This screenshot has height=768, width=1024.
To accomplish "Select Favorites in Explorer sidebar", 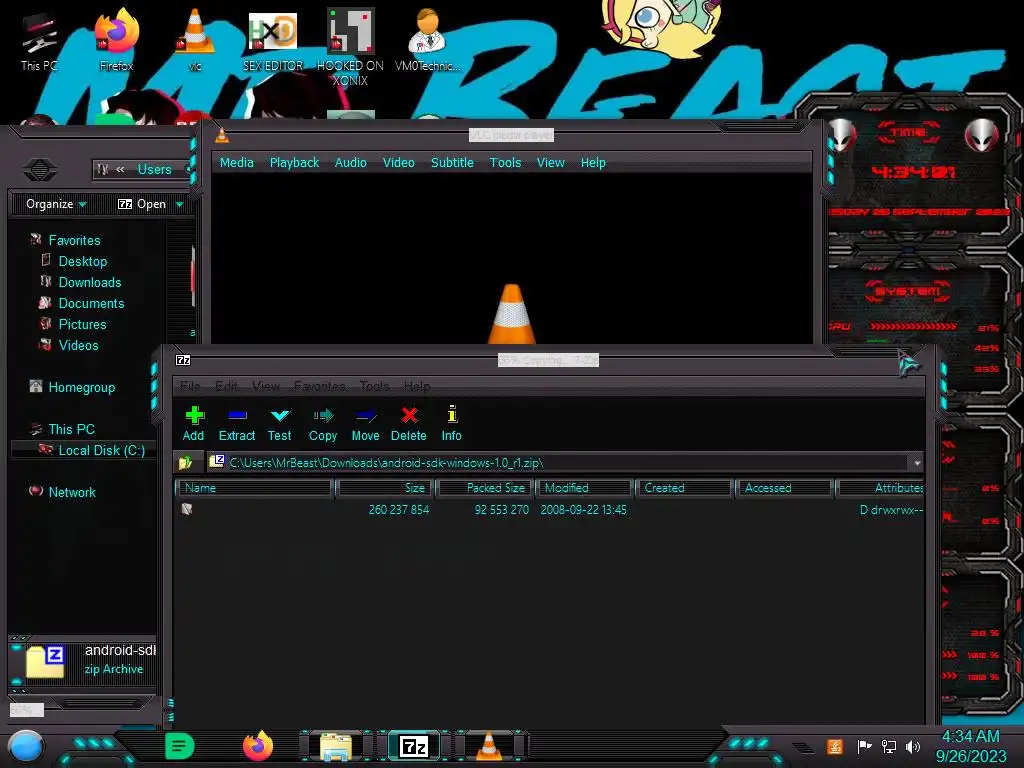I will (74, 240).
